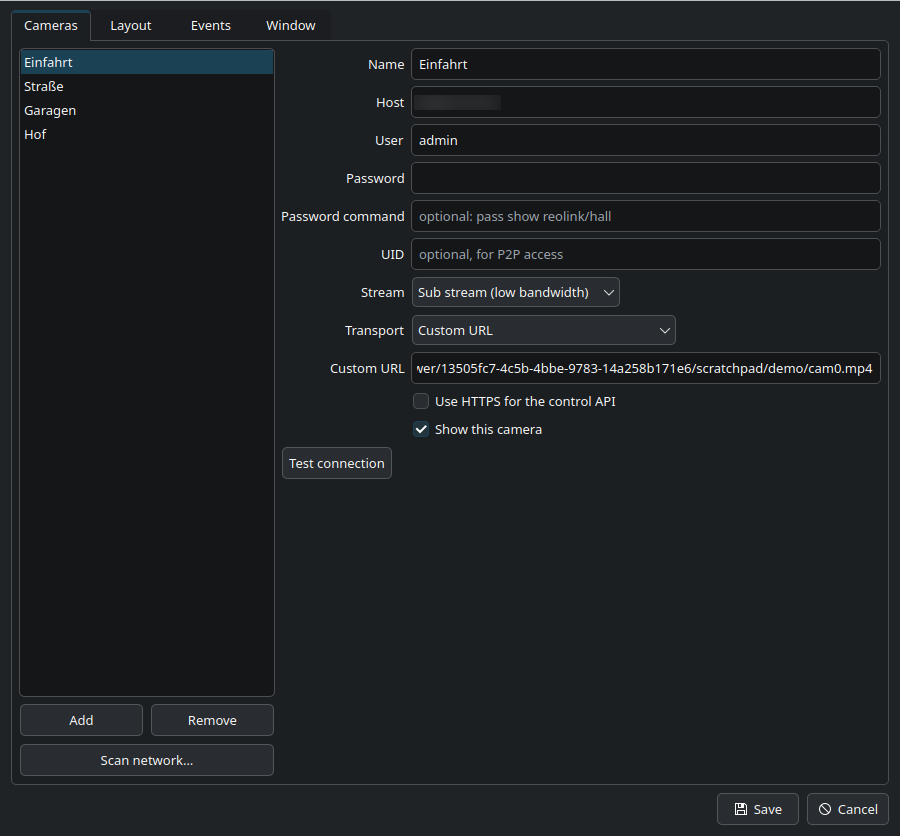Click the UID input field
Screen dimensions: 900x836
646,254
